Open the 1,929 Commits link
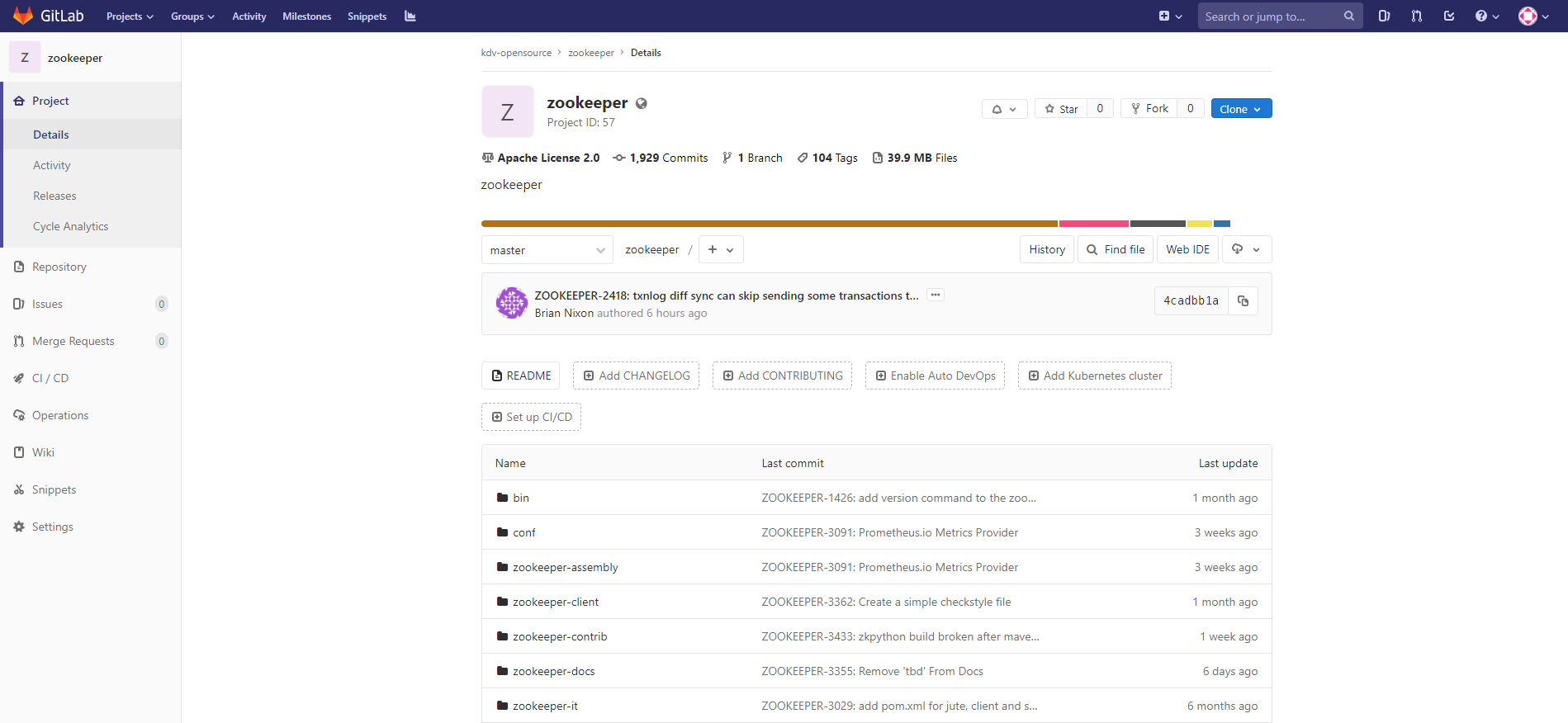This screenshot has height=723, width=1568. tap(661, 158)
